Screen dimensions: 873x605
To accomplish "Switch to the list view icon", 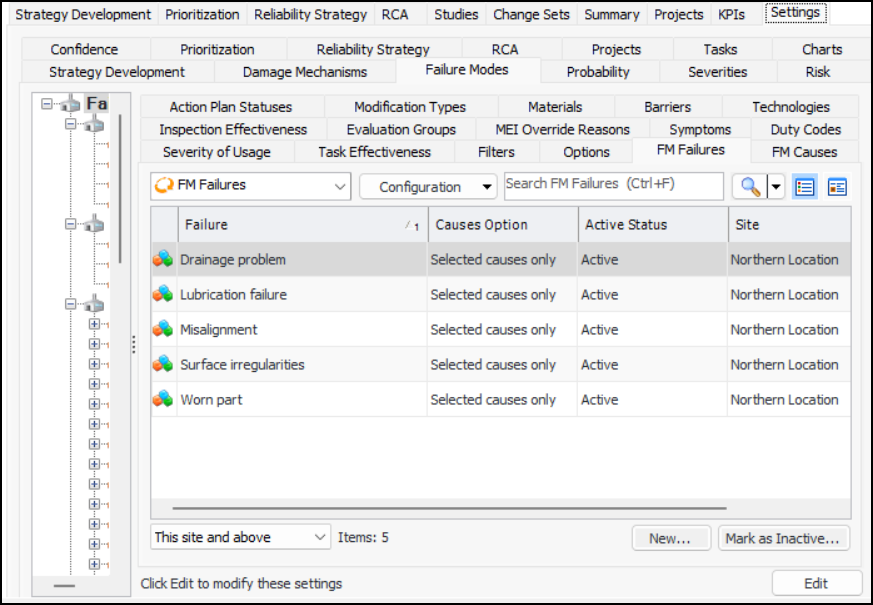I will pyautogui.click(x=803, y=187).
